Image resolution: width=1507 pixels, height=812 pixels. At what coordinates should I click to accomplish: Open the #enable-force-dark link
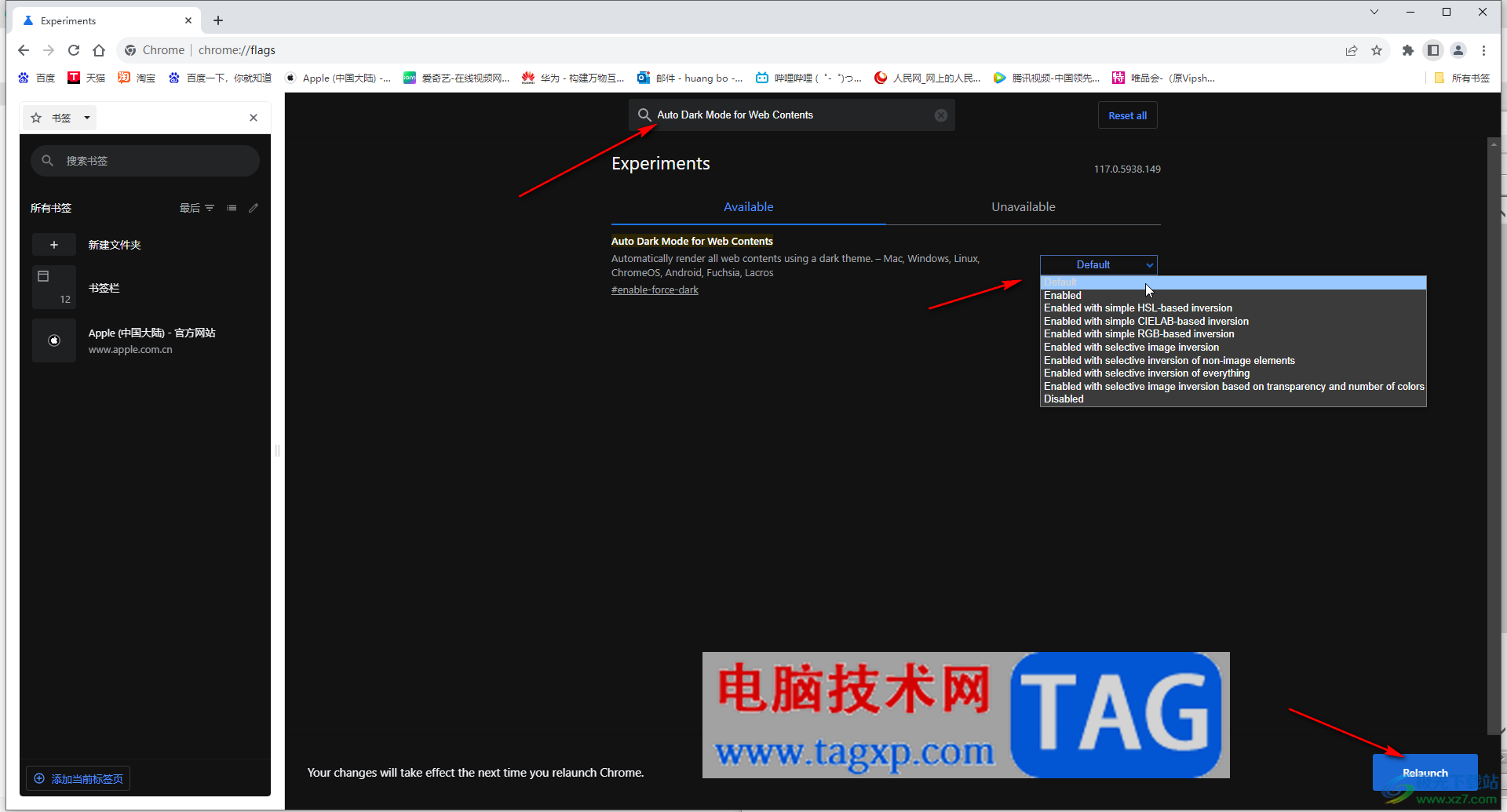[x=655, y=290]
